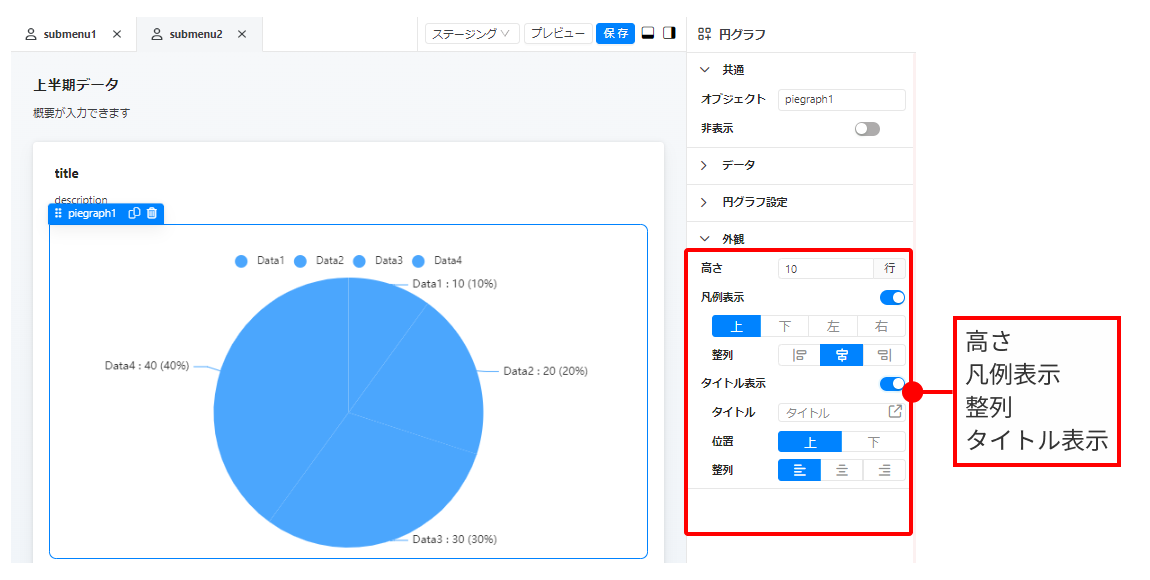Turn off the タイトル表示 switch

(892, 383)
